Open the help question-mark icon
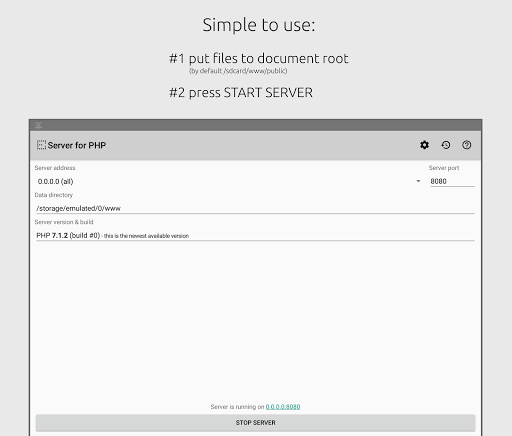 point(467,145)
